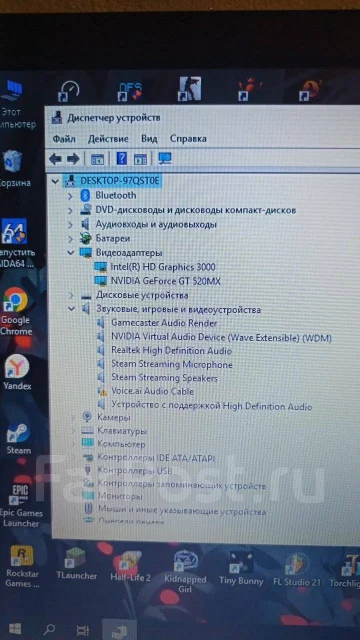360x640 pixels.
Task: Select NVIDIA GeForce GT 520MX adapter
Action: 165,281
